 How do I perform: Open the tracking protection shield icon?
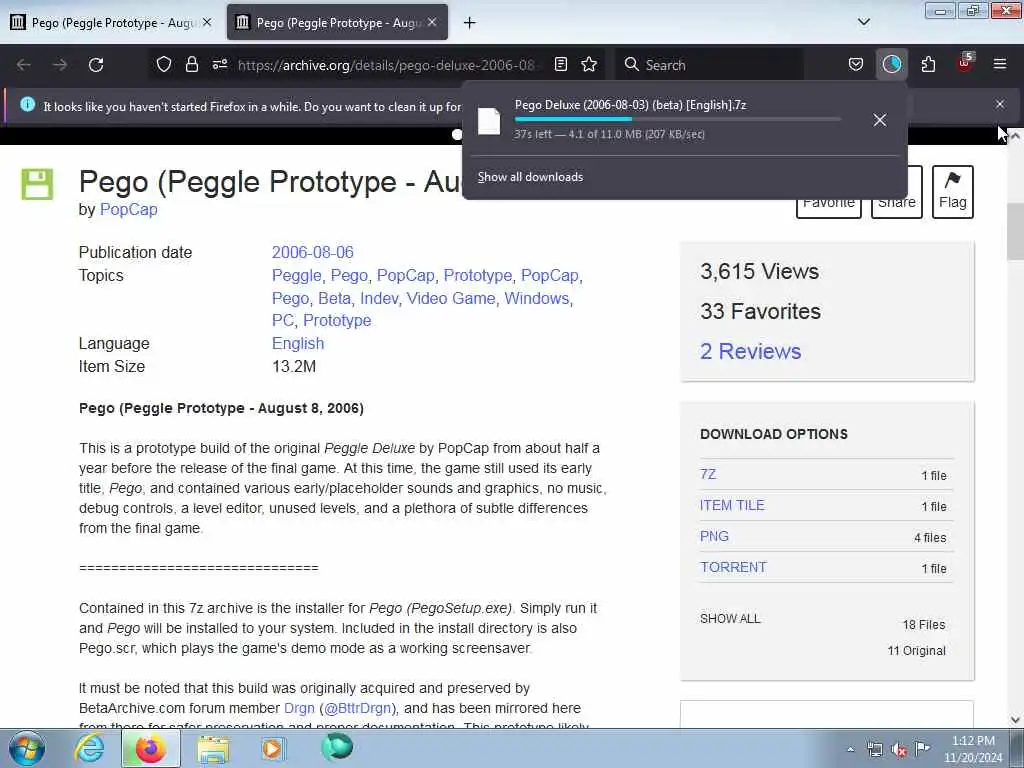[x=164, y=64]
